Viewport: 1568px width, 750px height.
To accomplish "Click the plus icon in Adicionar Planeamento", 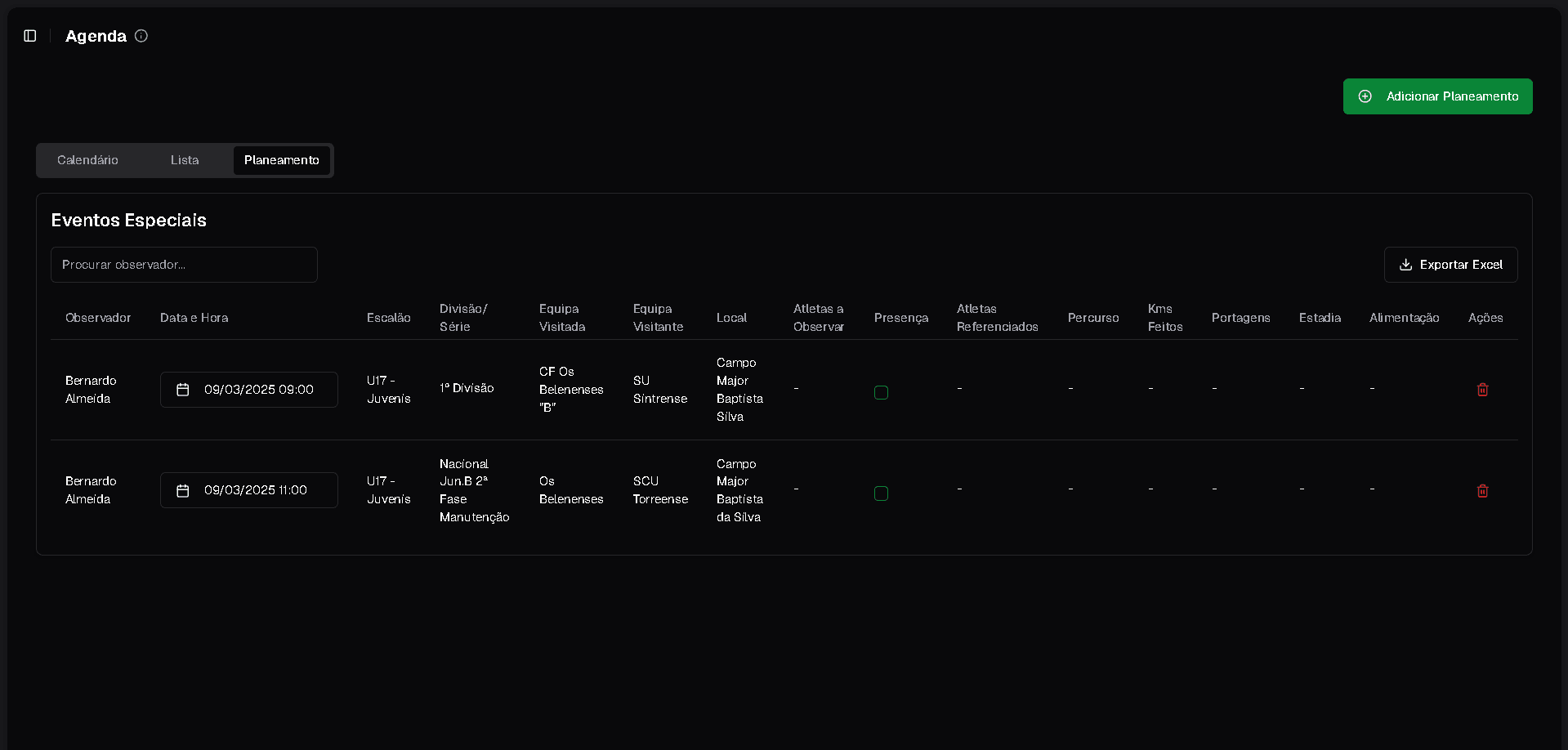I will click(1365, 96).
